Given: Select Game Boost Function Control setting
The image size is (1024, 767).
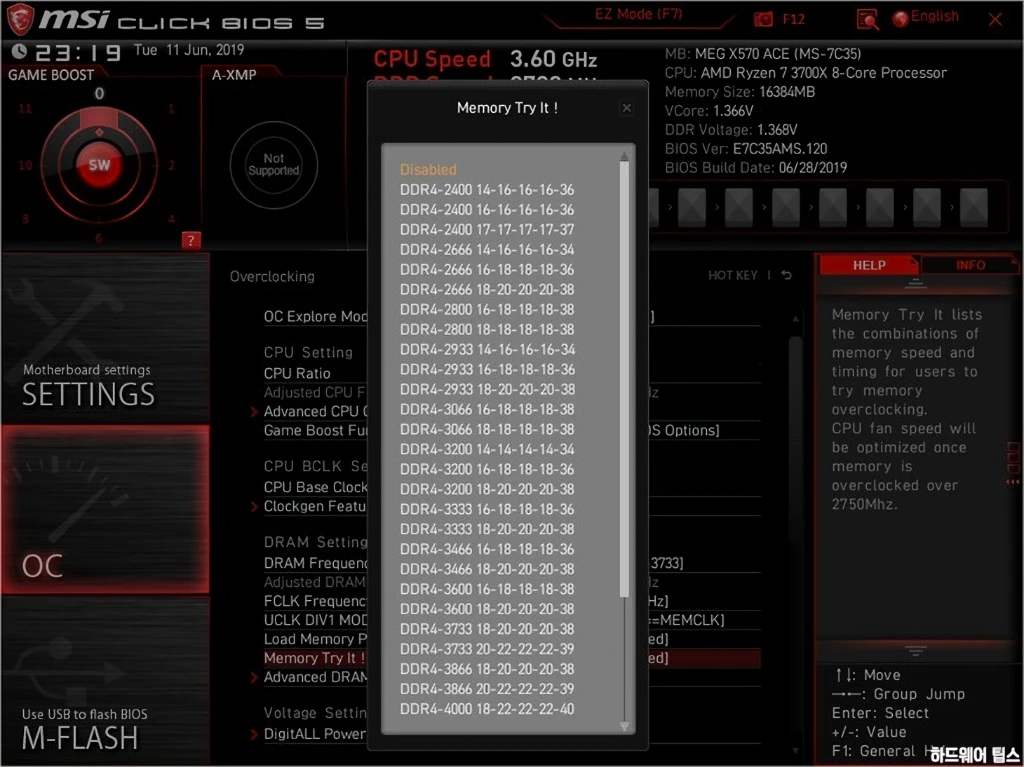Looking at the screenshot, I should [x=316, y=431].
